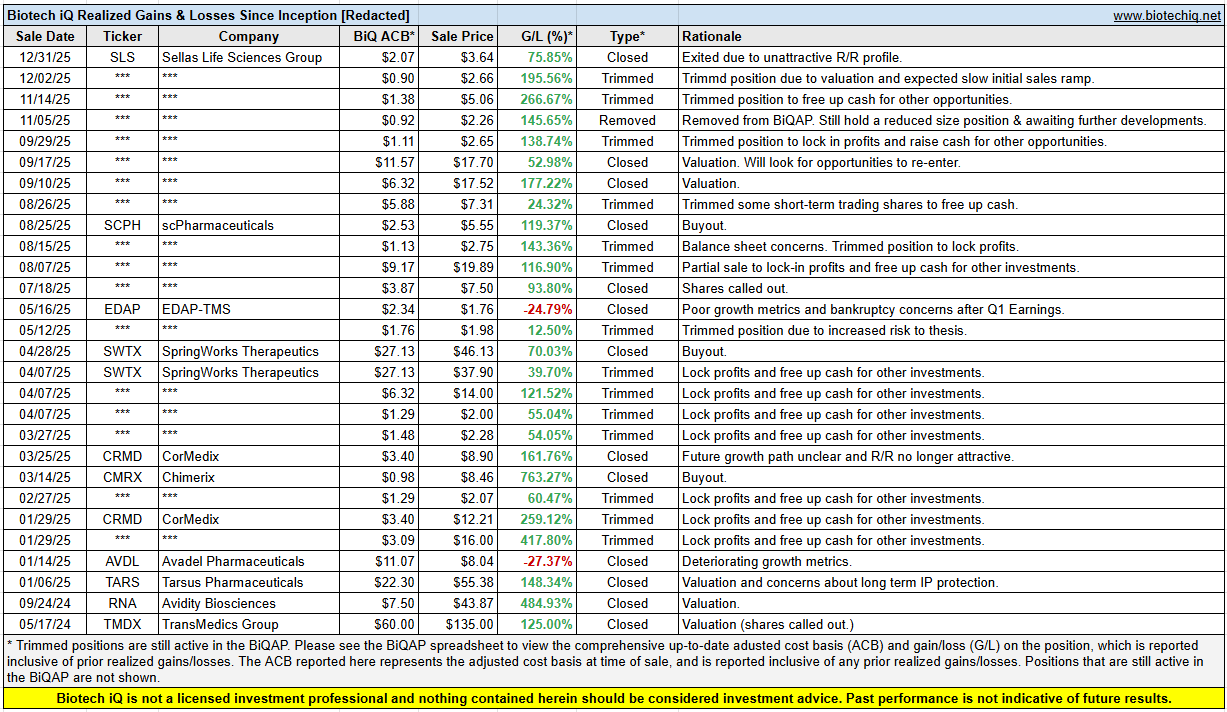1227x712 pixels.
Task: Click the Sale Date column header
Action: click(x=45, y=36)
